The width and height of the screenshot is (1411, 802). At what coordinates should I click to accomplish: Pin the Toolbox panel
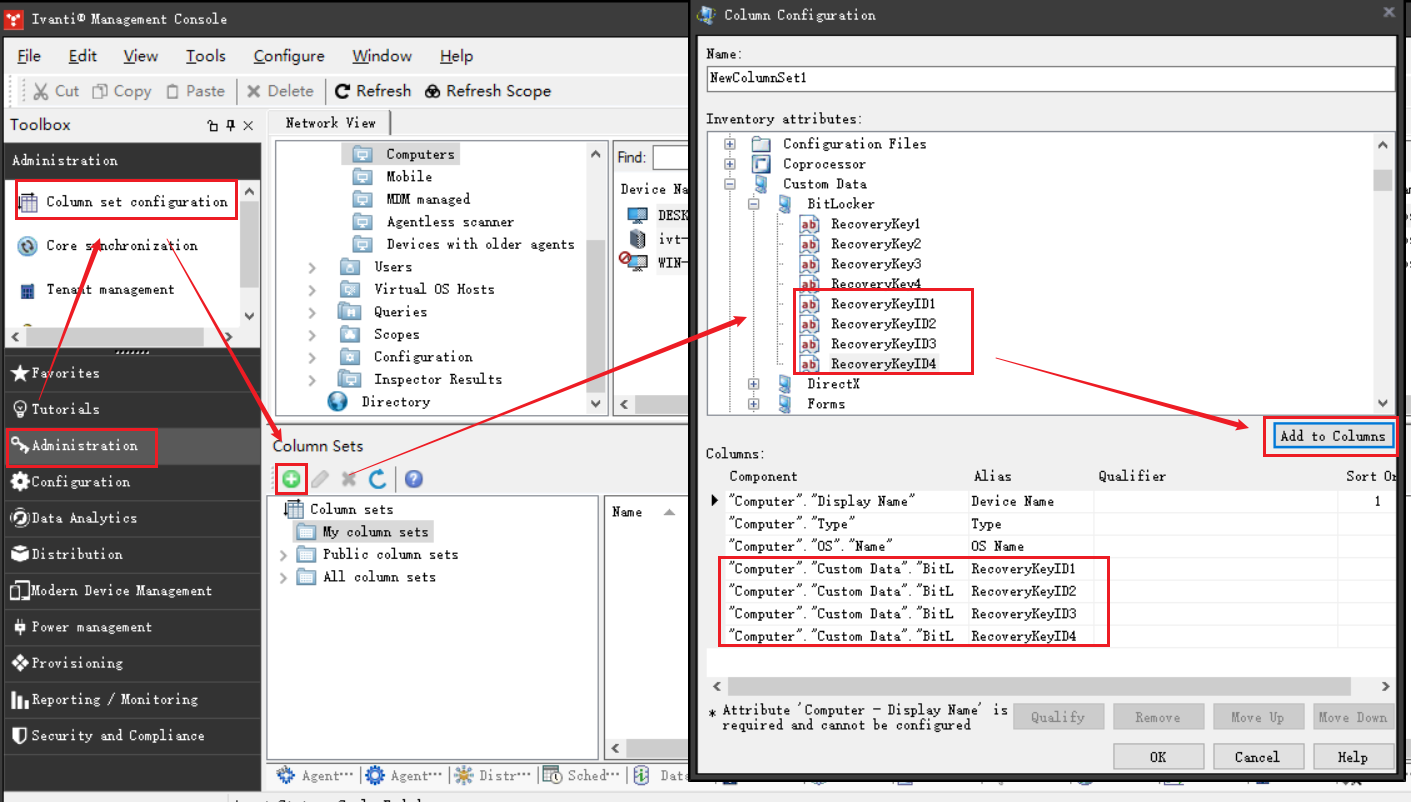(x=230, y=126)
